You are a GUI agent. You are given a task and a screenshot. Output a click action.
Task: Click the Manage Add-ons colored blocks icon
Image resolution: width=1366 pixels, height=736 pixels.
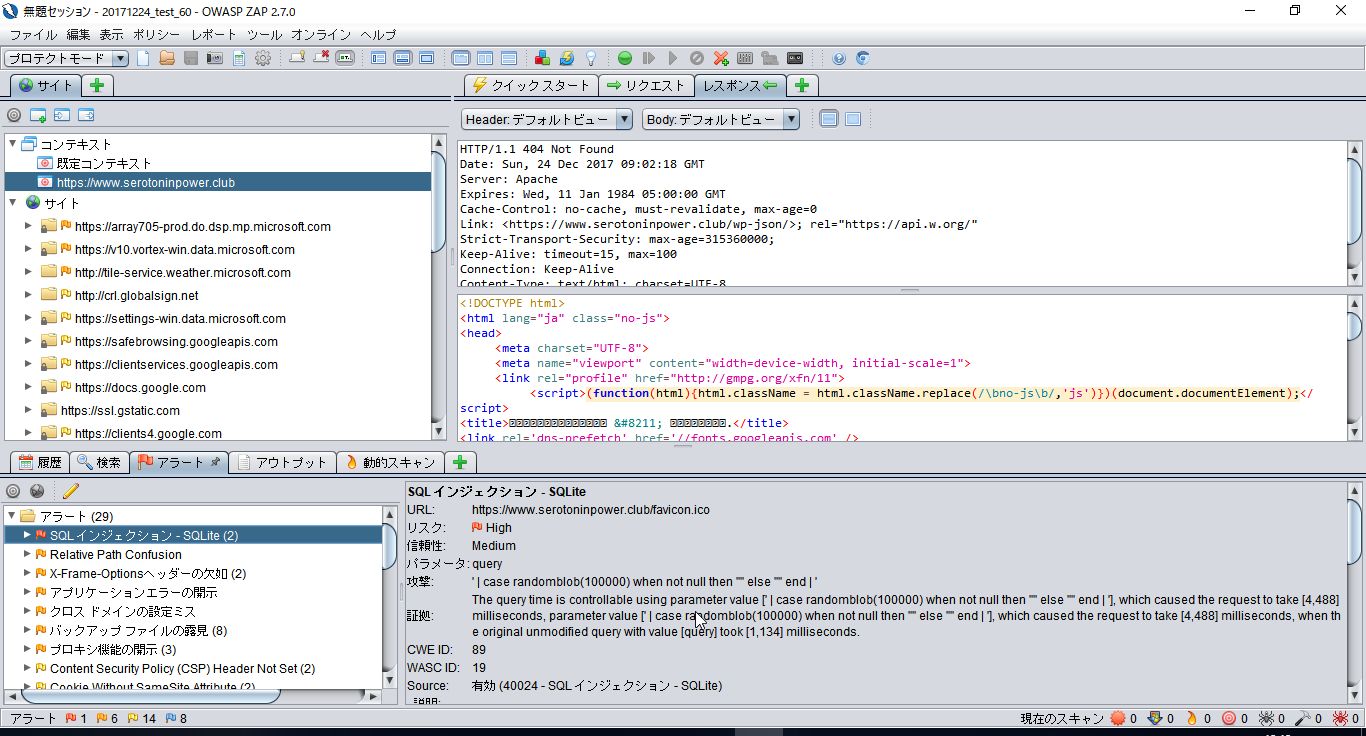coord(542,58)
